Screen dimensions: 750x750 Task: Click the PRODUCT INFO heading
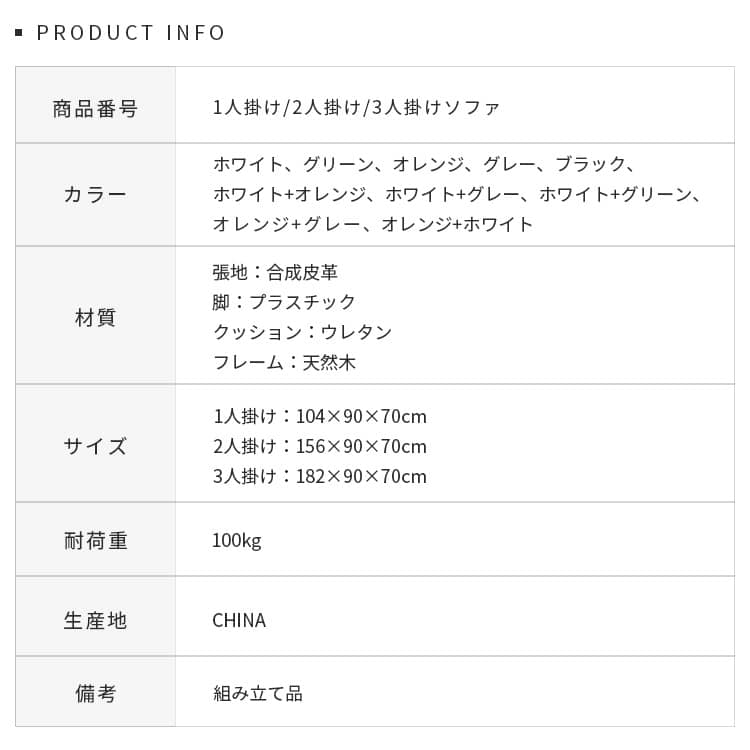[131, 33]
